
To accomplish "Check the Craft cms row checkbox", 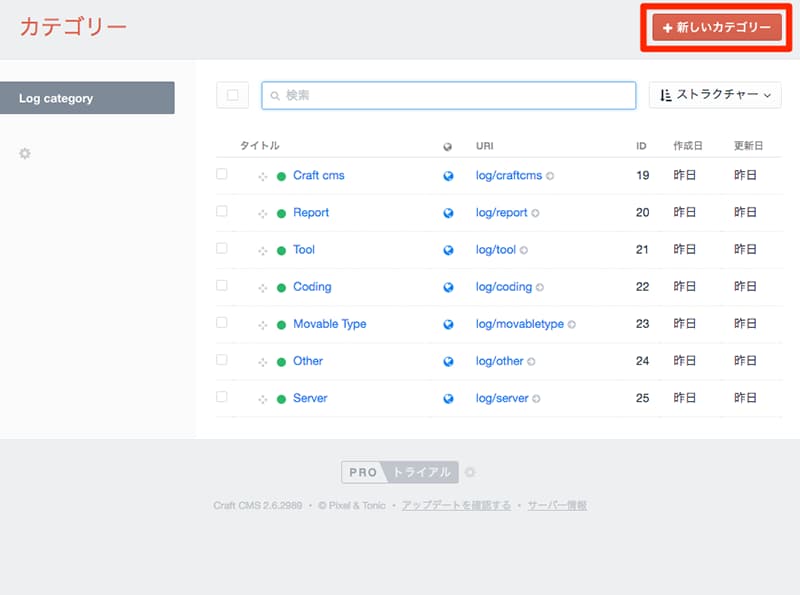I will [222, 174].
